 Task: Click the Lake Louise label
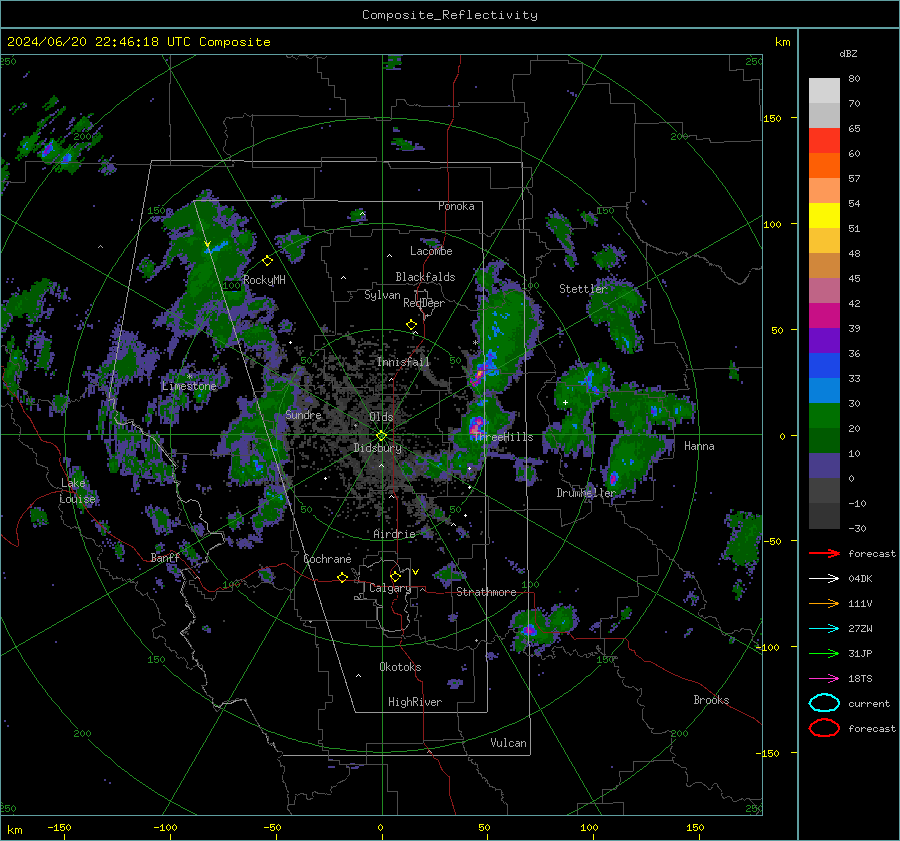[x=77, y=491]
